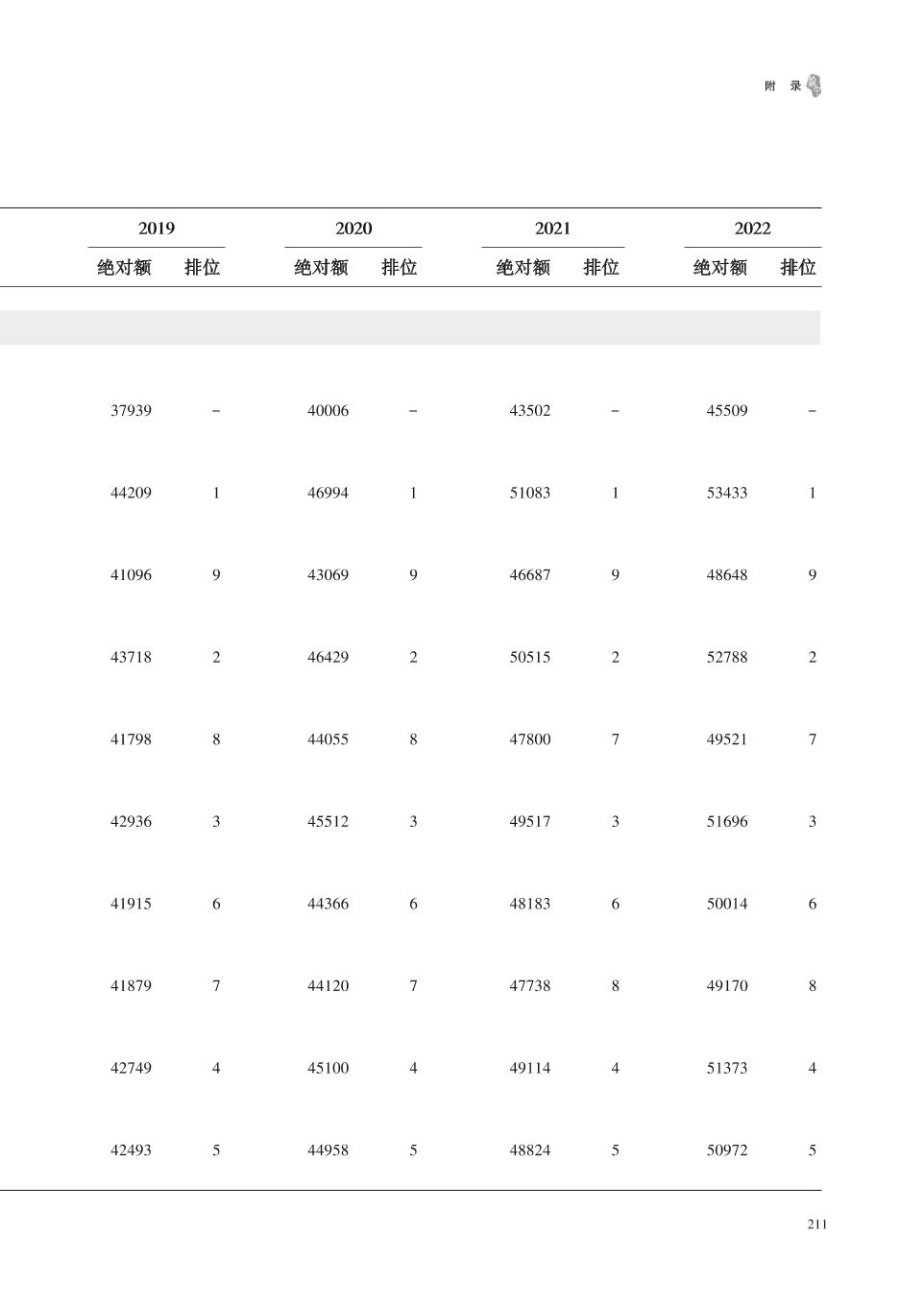This screenshot has width=924, height=1307.
Task: Click 排位 subheader under 2021
Action: point(600,268)
